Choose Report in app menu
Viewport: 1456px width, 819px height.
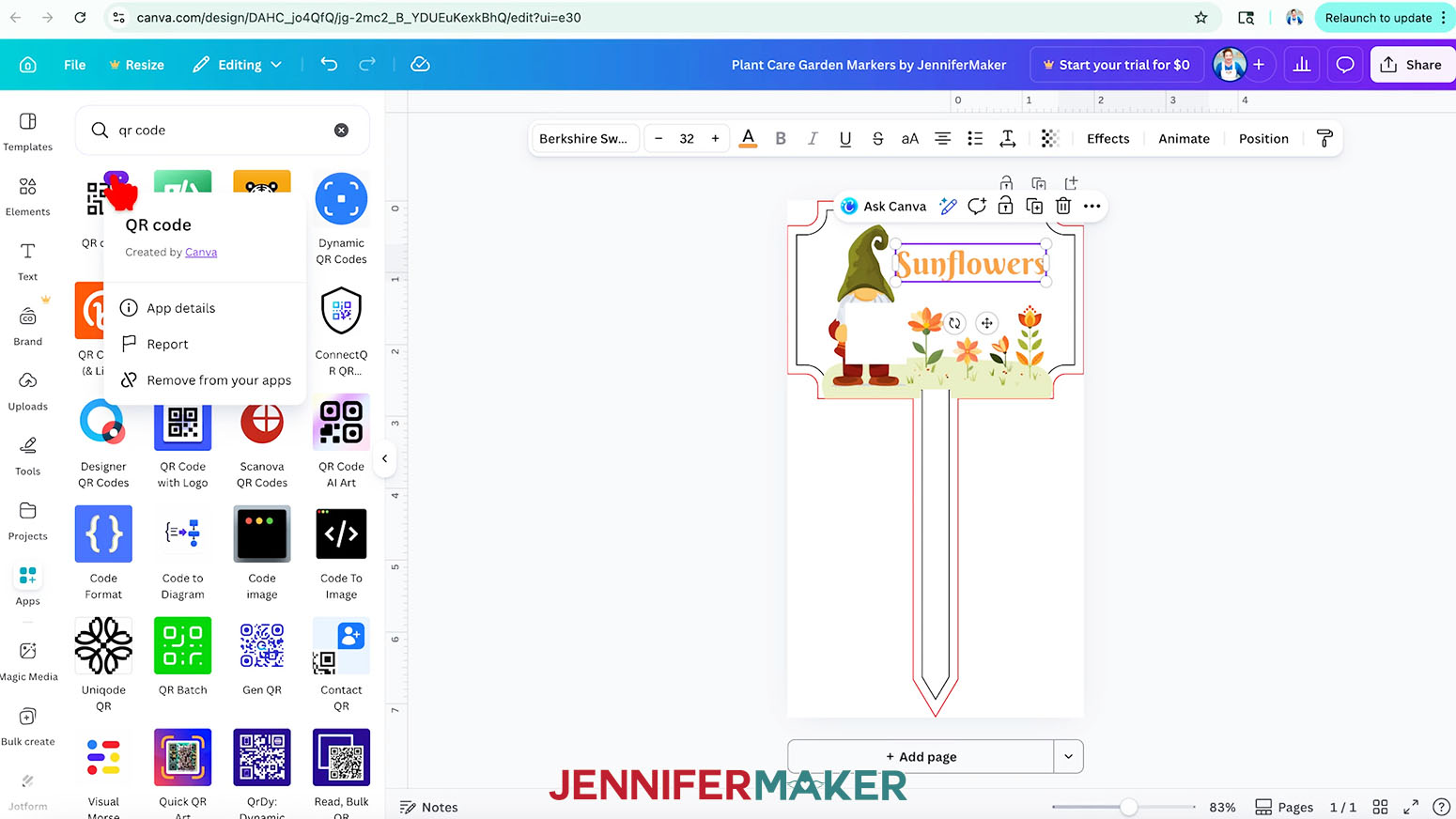pyautogui.click(x=205, y=344)
